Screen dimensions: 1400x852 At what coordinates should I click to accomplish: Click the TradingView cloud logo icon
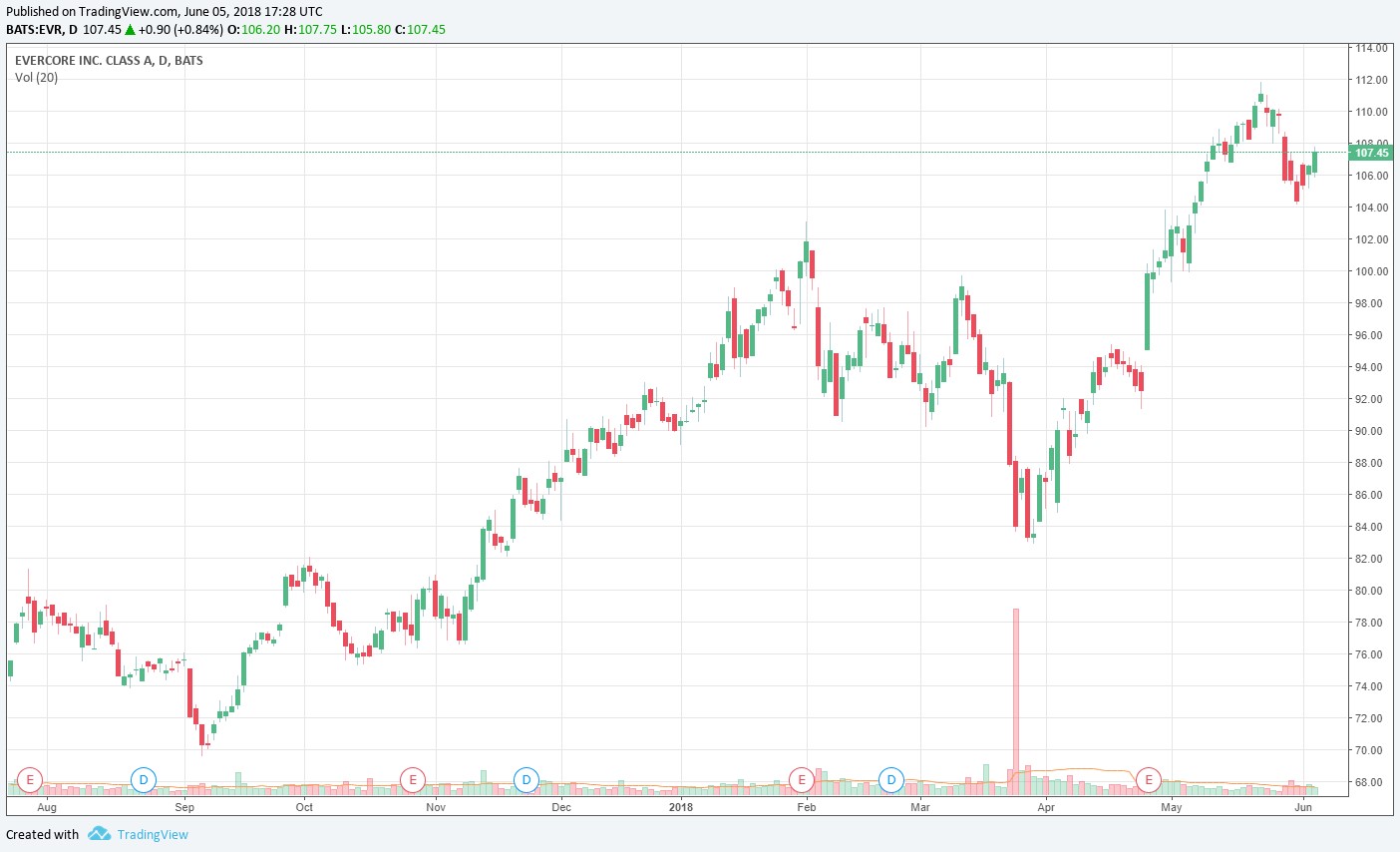(99, 834)
